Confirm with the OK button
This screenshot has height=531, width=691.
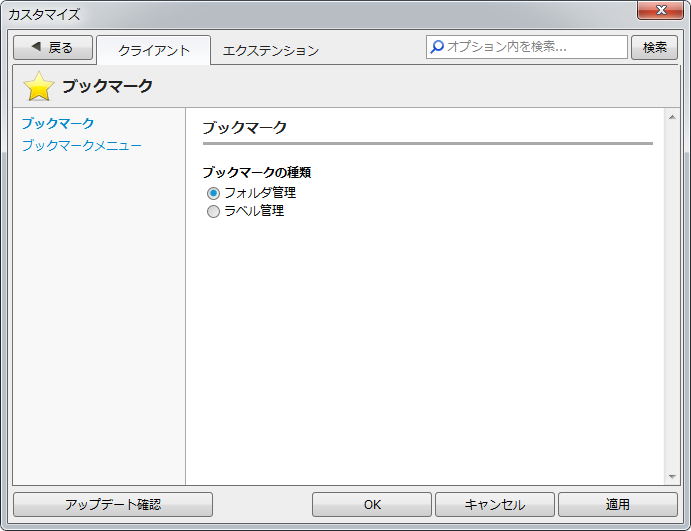click(x=372, y=504)
